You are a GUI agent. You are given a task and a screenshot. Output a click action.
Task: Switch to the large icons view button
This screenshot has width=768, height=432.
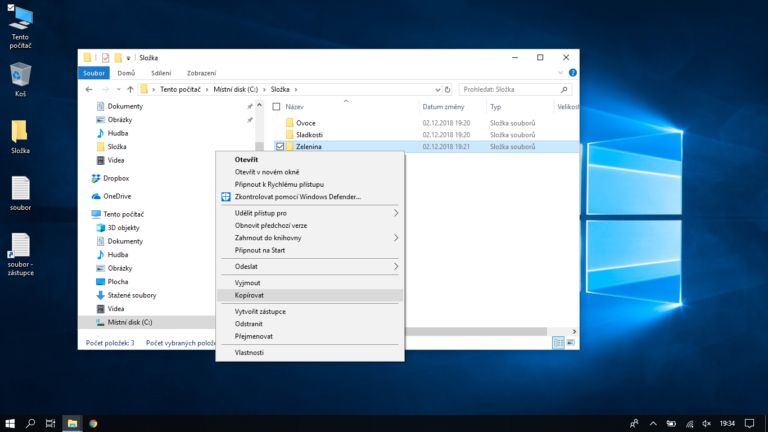click(570, 343)
